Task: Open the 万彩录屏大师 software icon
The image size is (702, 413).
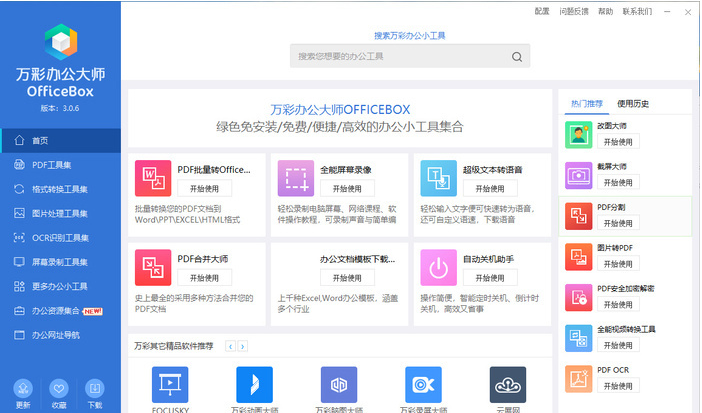Action: (423, 385)
